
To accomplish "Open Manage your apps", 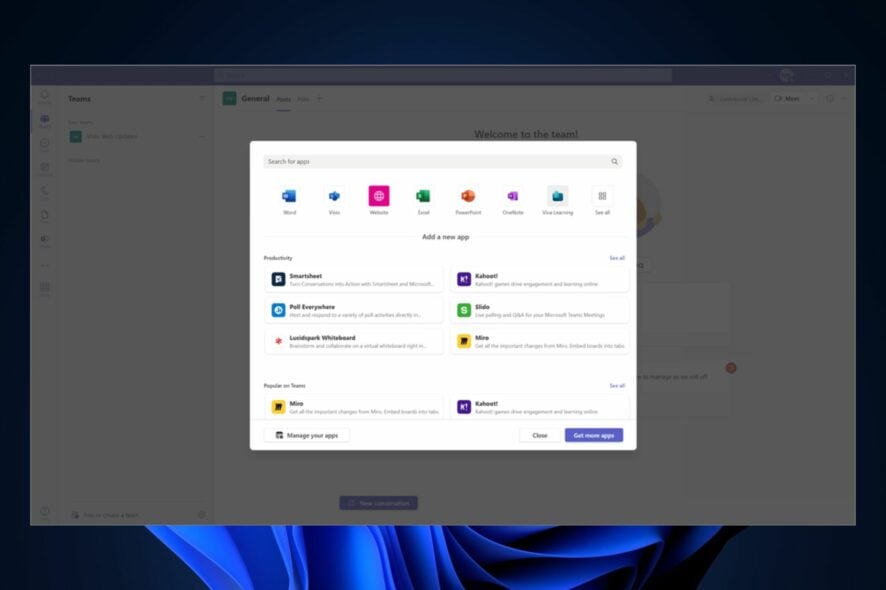I will pos(310,435).
